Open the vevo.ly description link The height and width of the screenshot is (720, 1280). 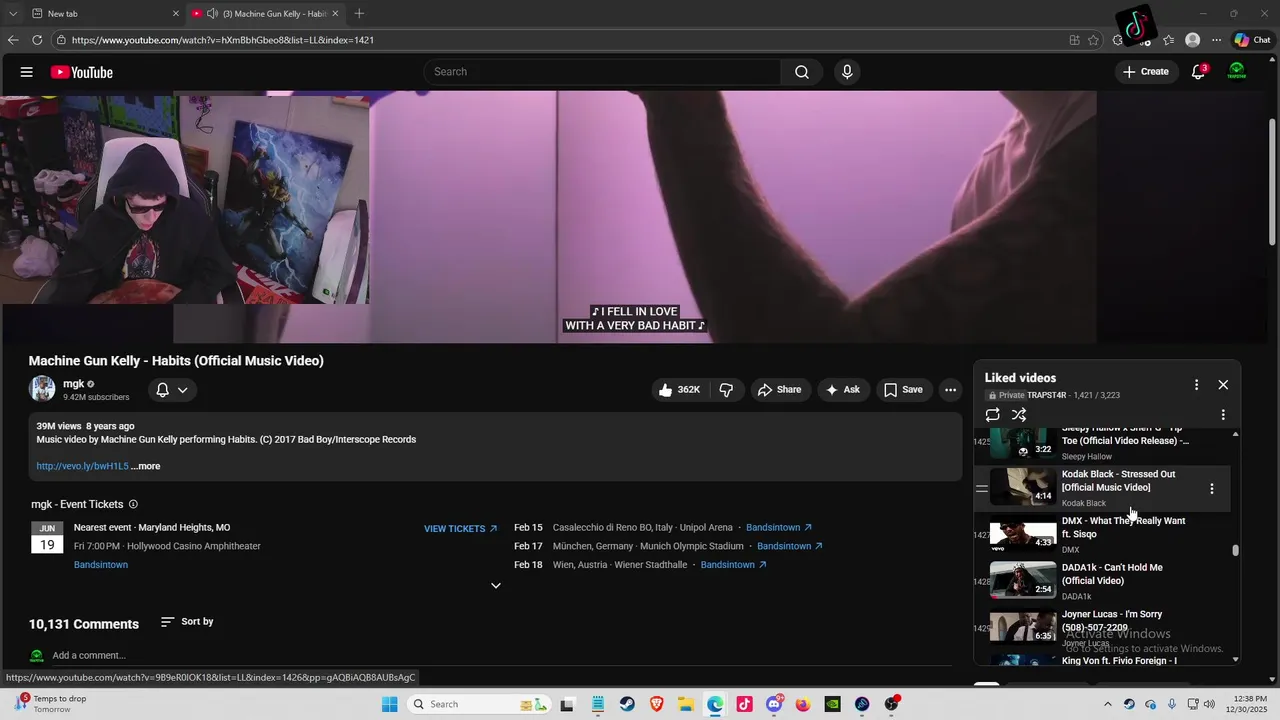click(x=82, y=466)
